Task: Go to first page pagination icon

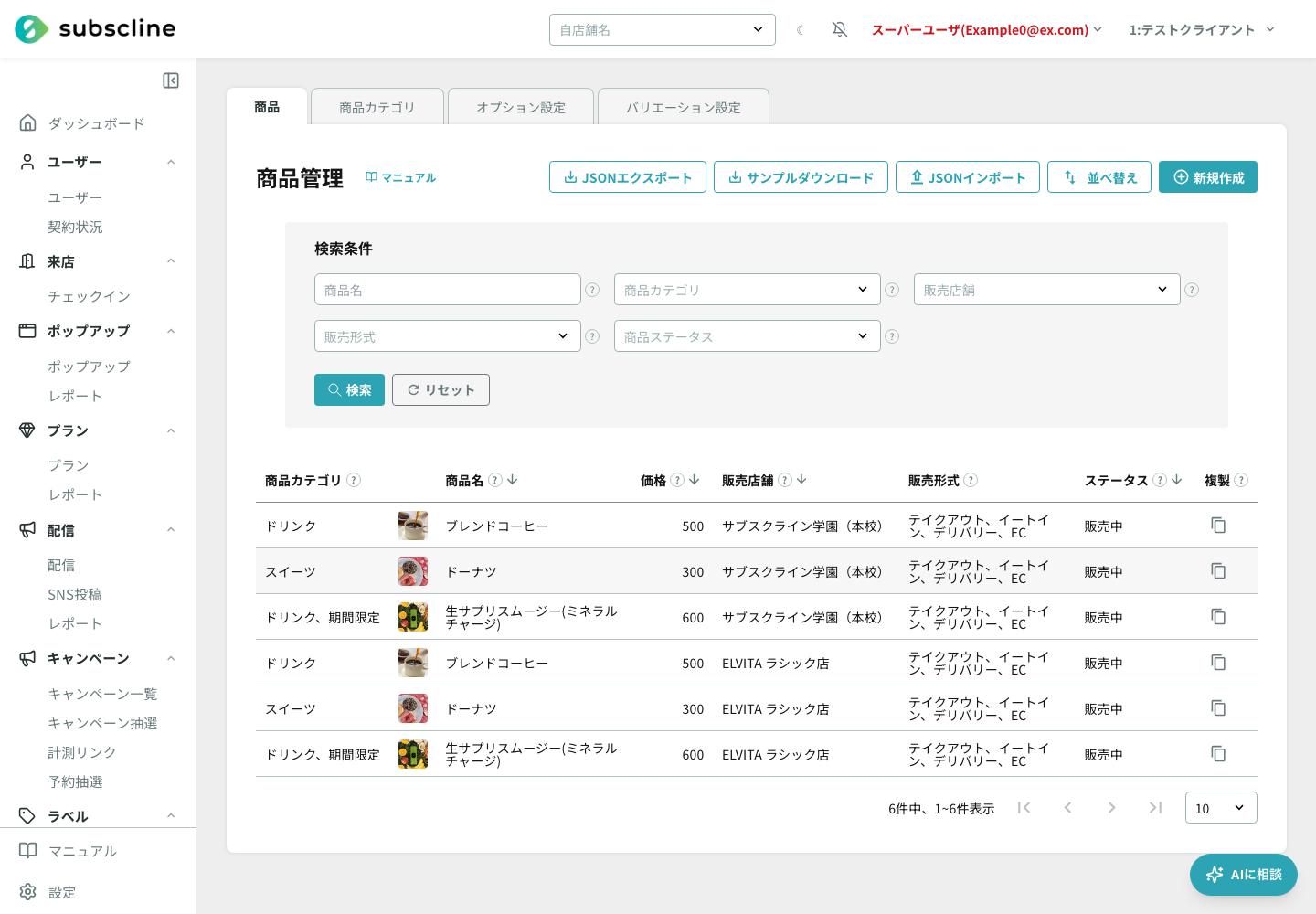Action: point(1024,807)
